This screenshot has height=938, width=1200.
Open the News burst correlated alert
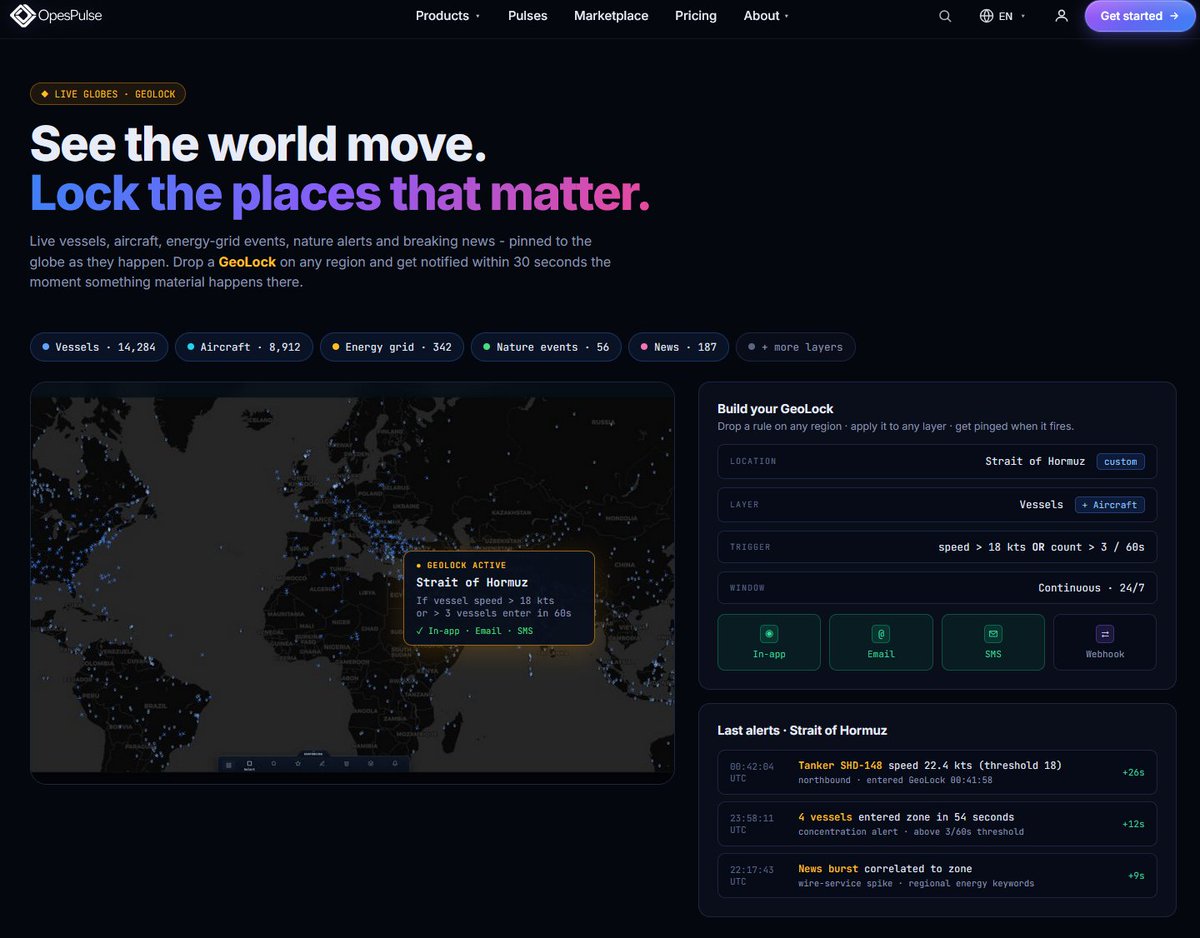click(x=937, y=875)
